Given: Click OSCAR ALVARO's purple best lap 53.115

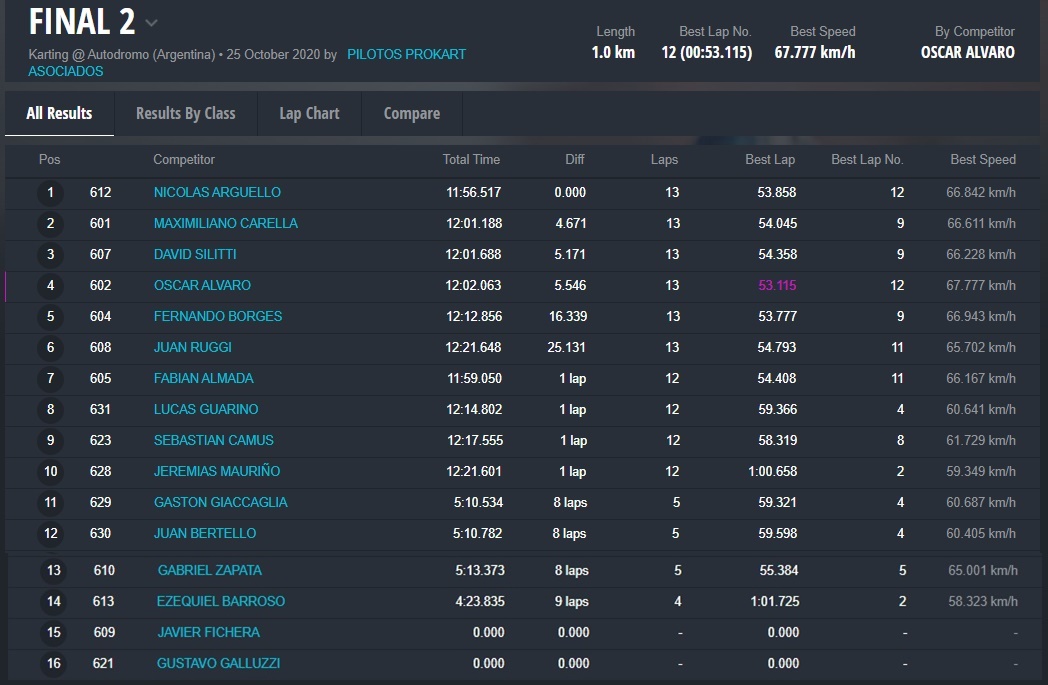Looking at the screenshot, I should (777, 285).
